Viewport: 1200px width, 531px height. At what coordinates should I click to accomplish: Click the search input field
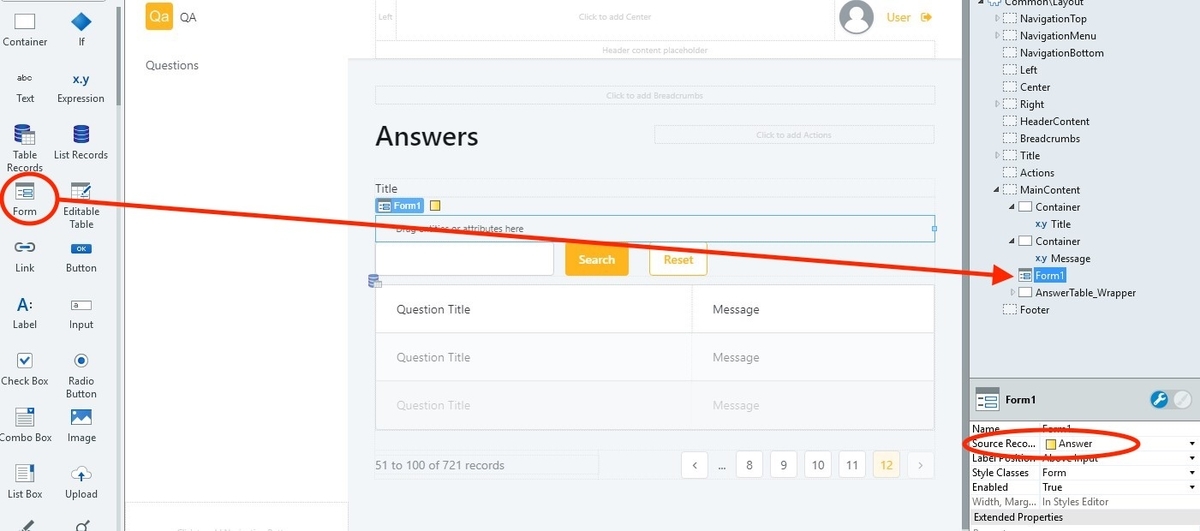(x=464, y=259)
